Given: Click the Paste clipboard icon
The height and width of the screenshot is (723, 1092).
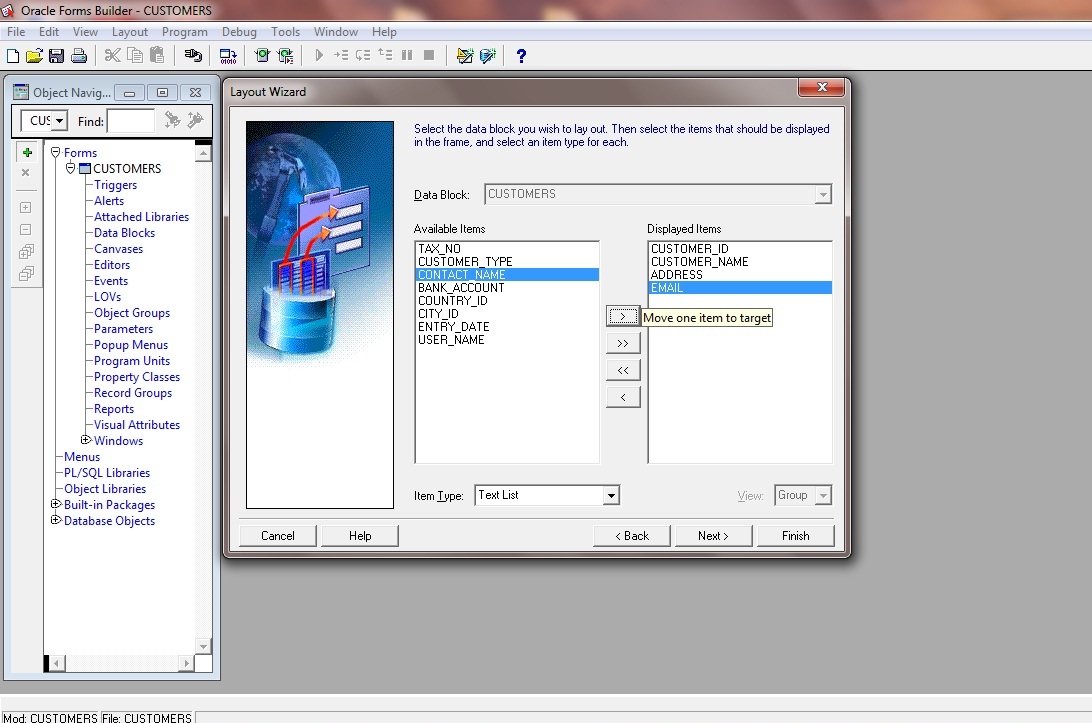Looking at the screenshot, I should tap(157, 56).
